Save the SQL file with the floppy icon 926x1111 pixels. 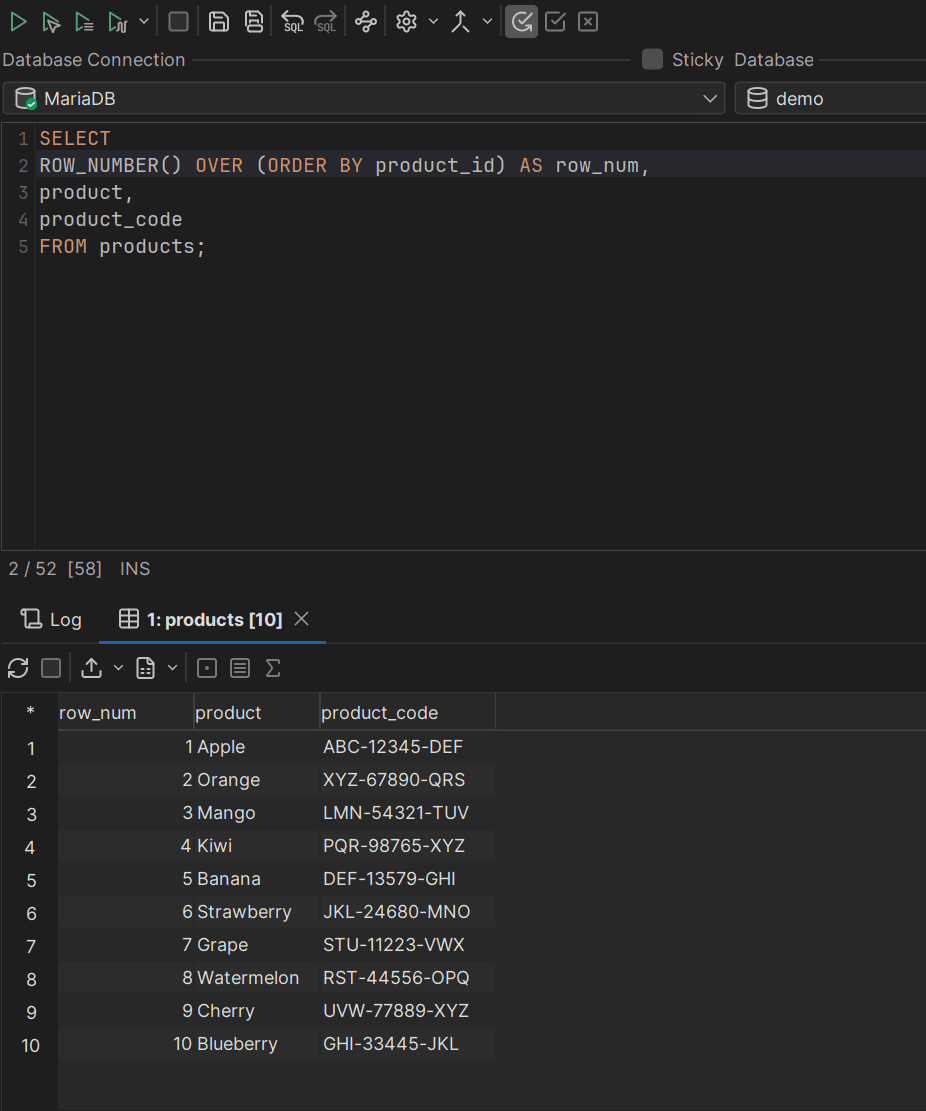[219, 22]
